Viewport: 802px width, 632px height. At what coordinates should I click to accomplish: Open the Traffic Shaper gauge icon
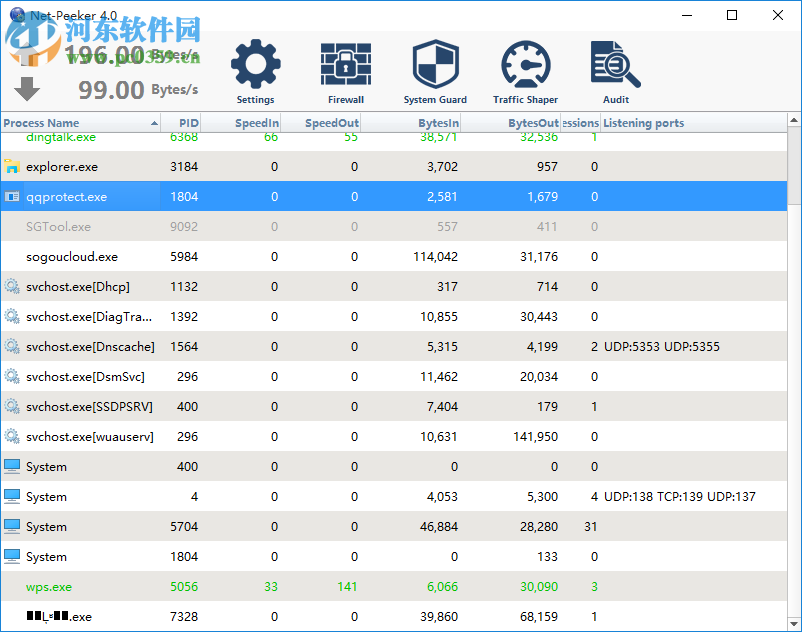pos(525,63)
